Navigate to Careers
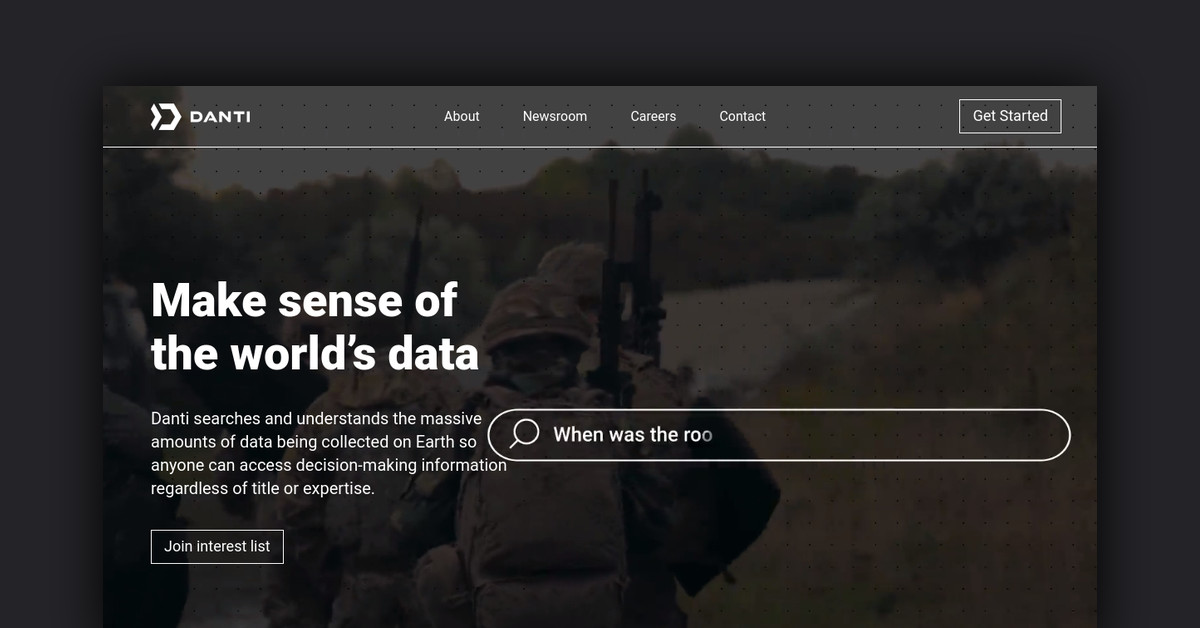 (653, 116)
